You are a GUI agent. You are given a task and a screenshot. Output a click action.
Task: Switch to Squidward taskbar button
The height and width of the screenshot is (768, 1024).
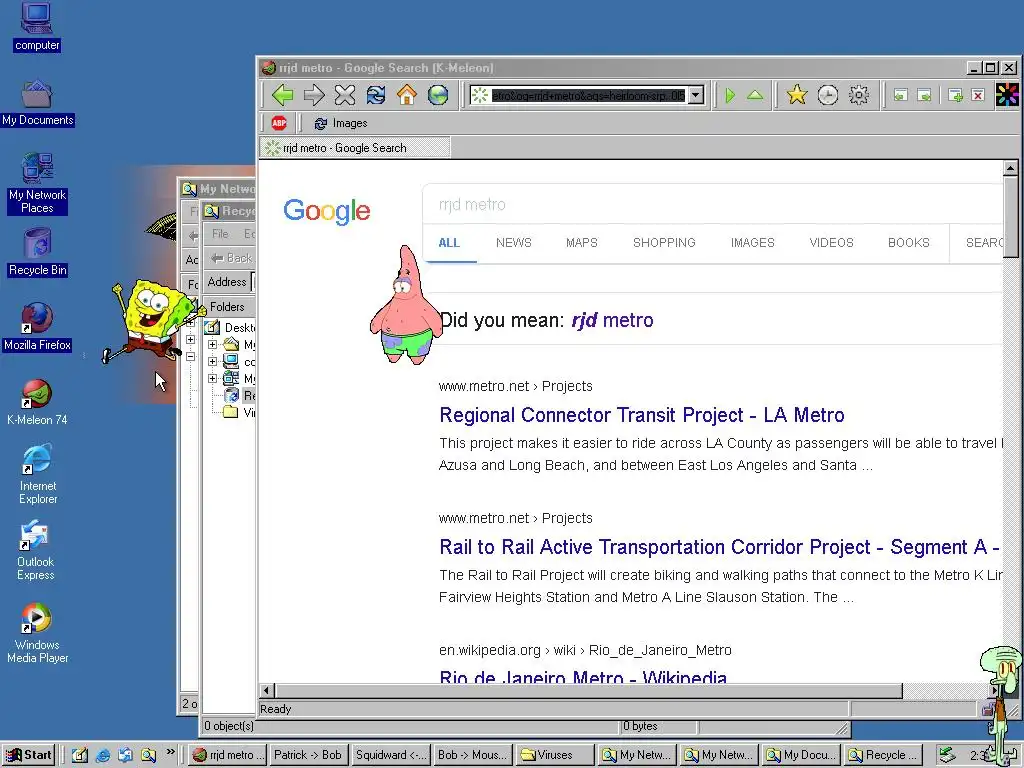point(390,755)
